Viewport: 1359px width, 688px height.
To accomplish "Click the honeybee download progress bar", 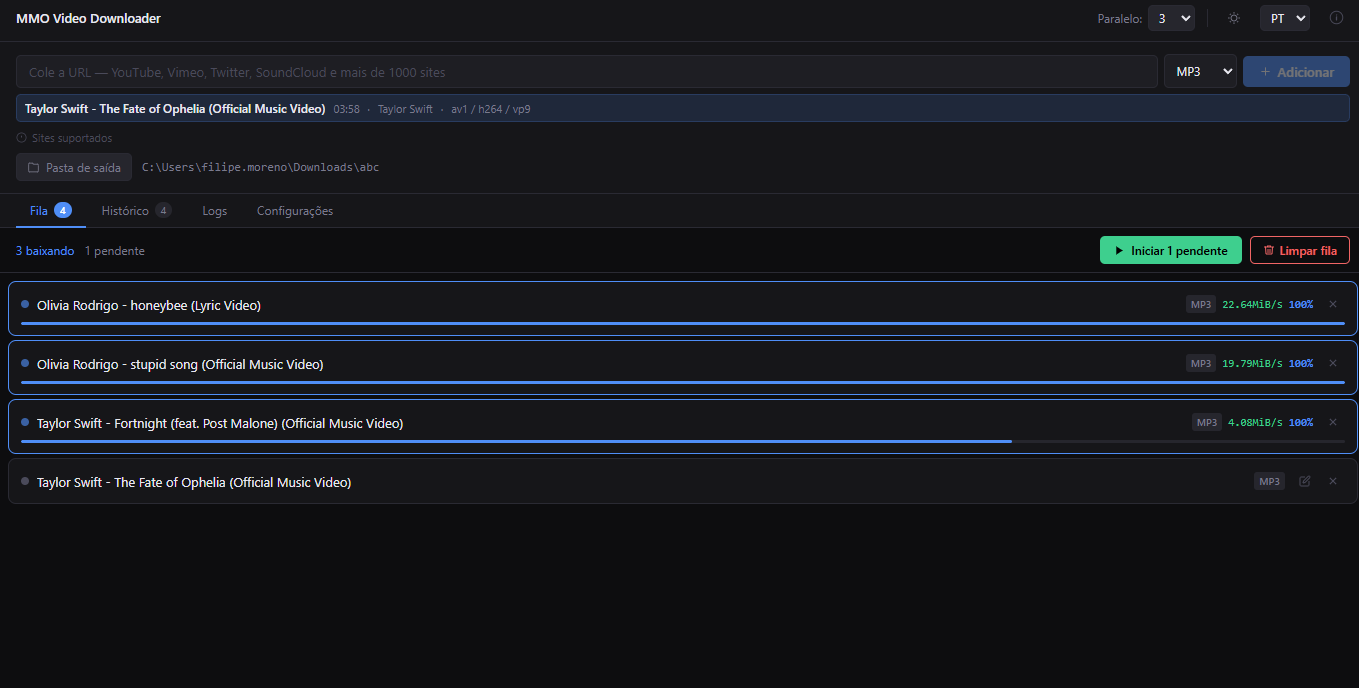I will coord(683,324).
